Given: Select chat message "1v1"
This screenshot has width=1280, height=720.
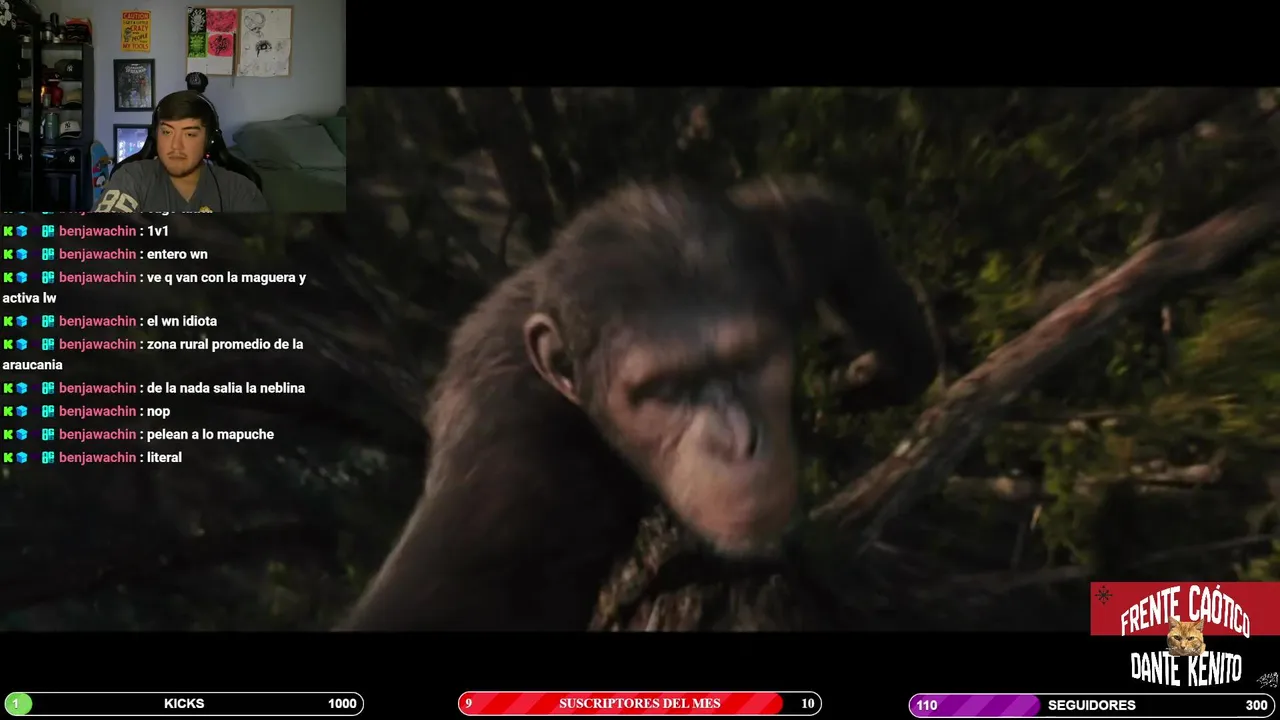Looking at the screenshot, I should pyautogui.click(x=158, y=231).
